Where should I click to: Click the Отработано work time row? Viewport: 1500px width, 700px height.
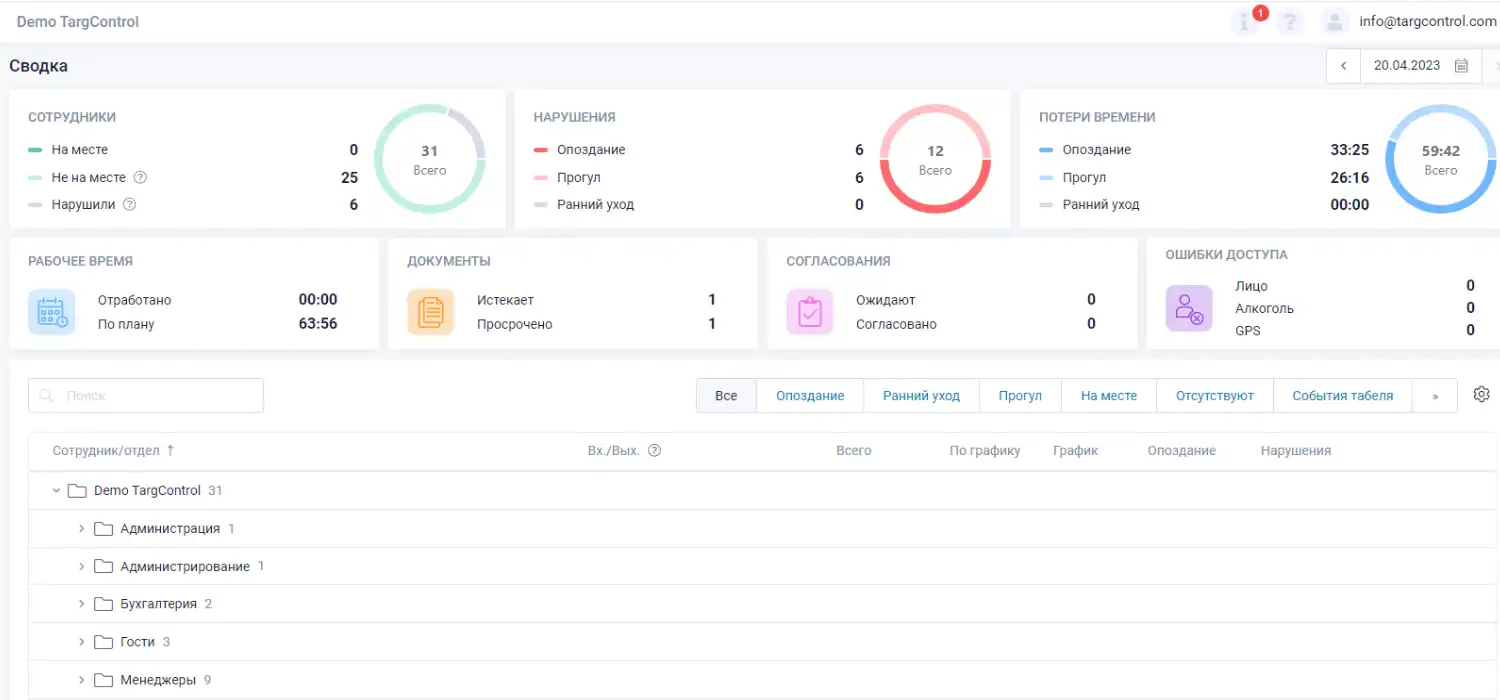click(218, 300)
